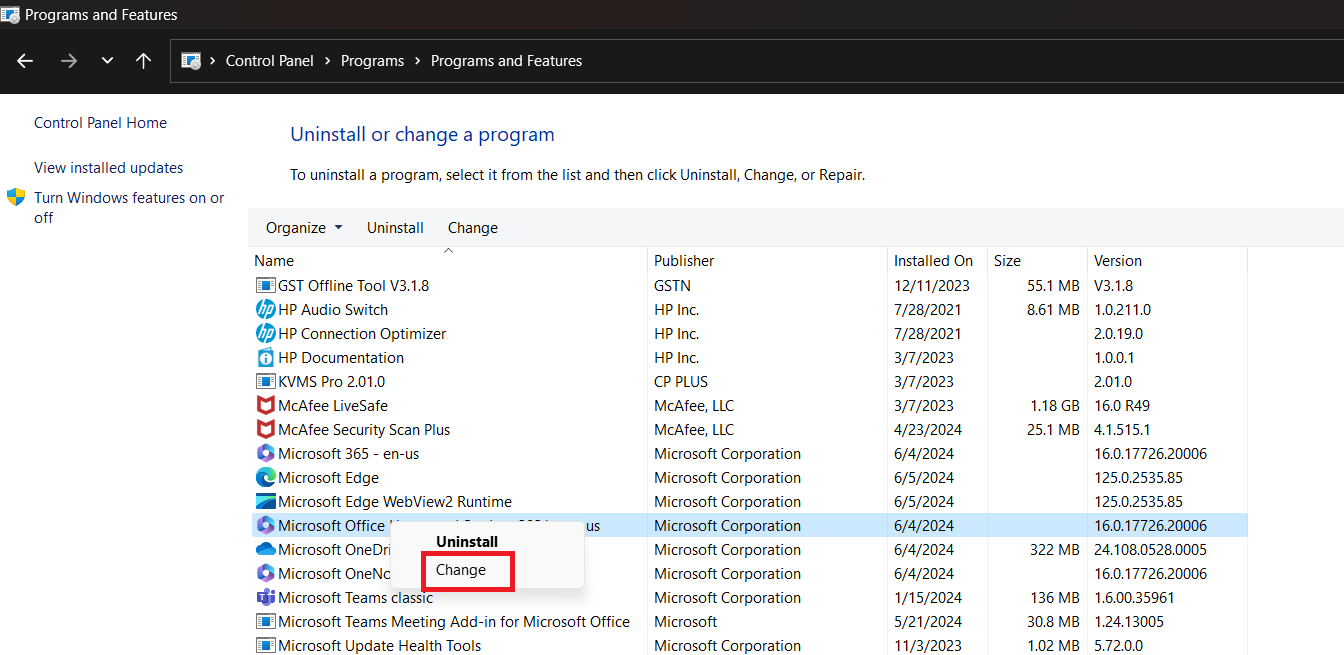This screenshot has width=1344, height=655.
Task: Sort by the Publisher column header
Action: point(767,261)
